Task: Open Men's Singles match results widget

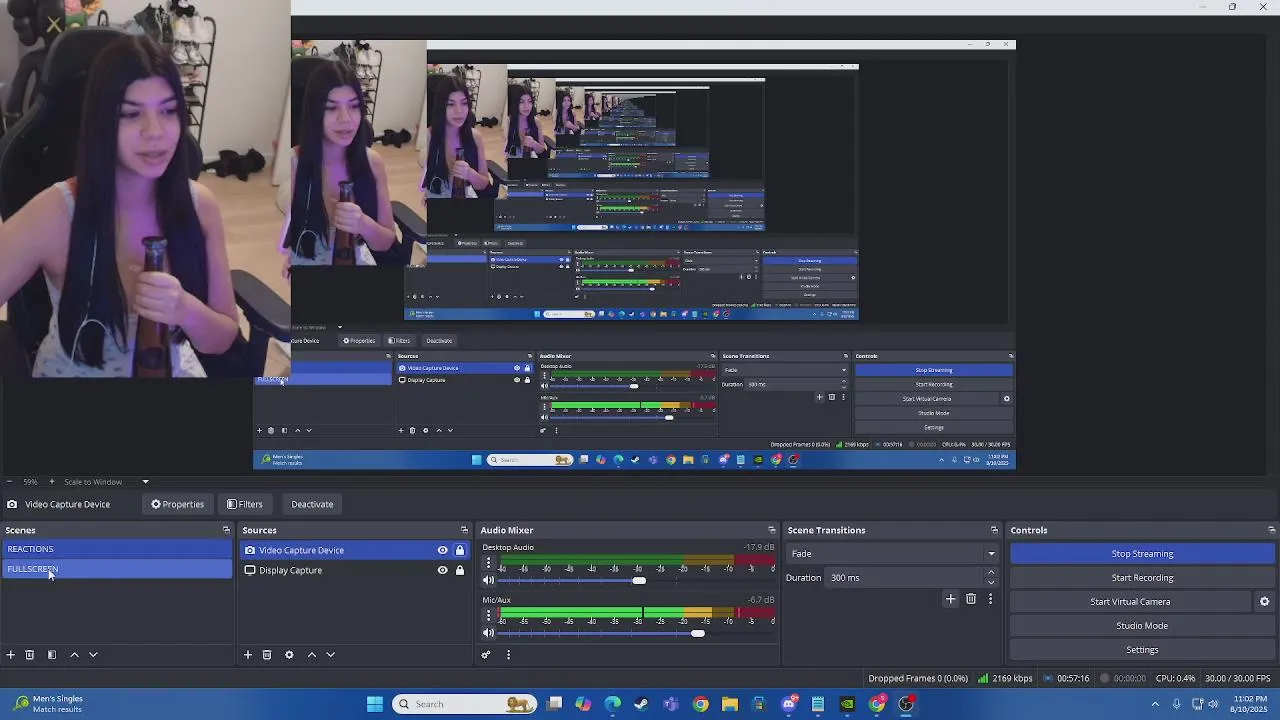Action: [x=50, y=704]
